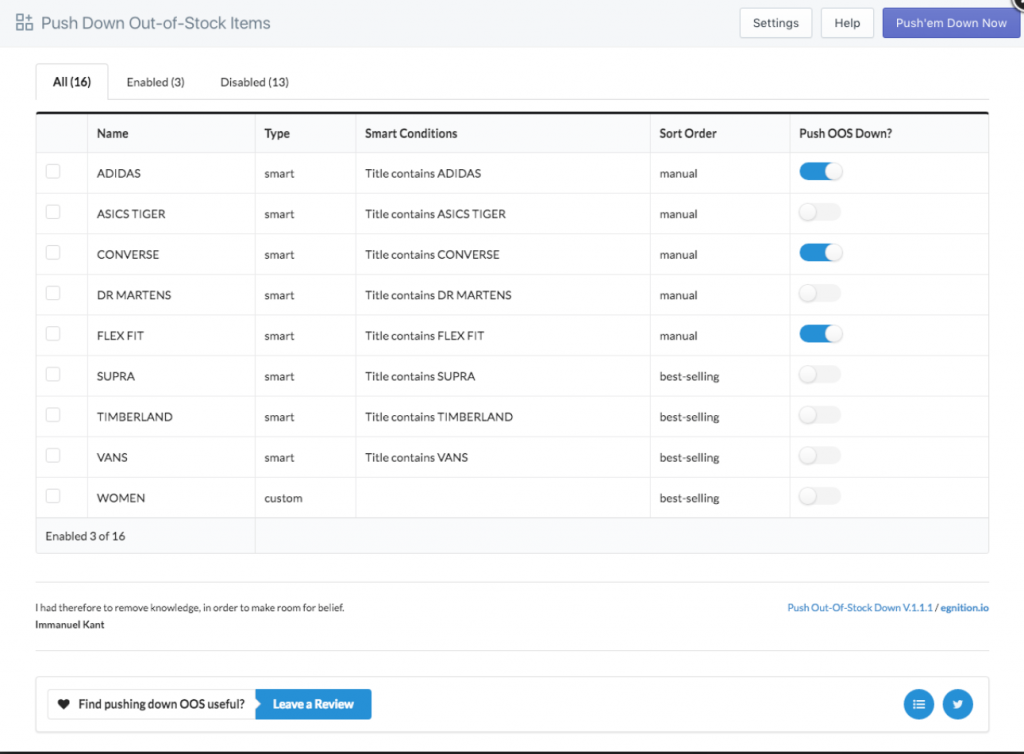Select the ASICS TIGER row checkbox
This screenshot has width=1024, height=754.
53,212
